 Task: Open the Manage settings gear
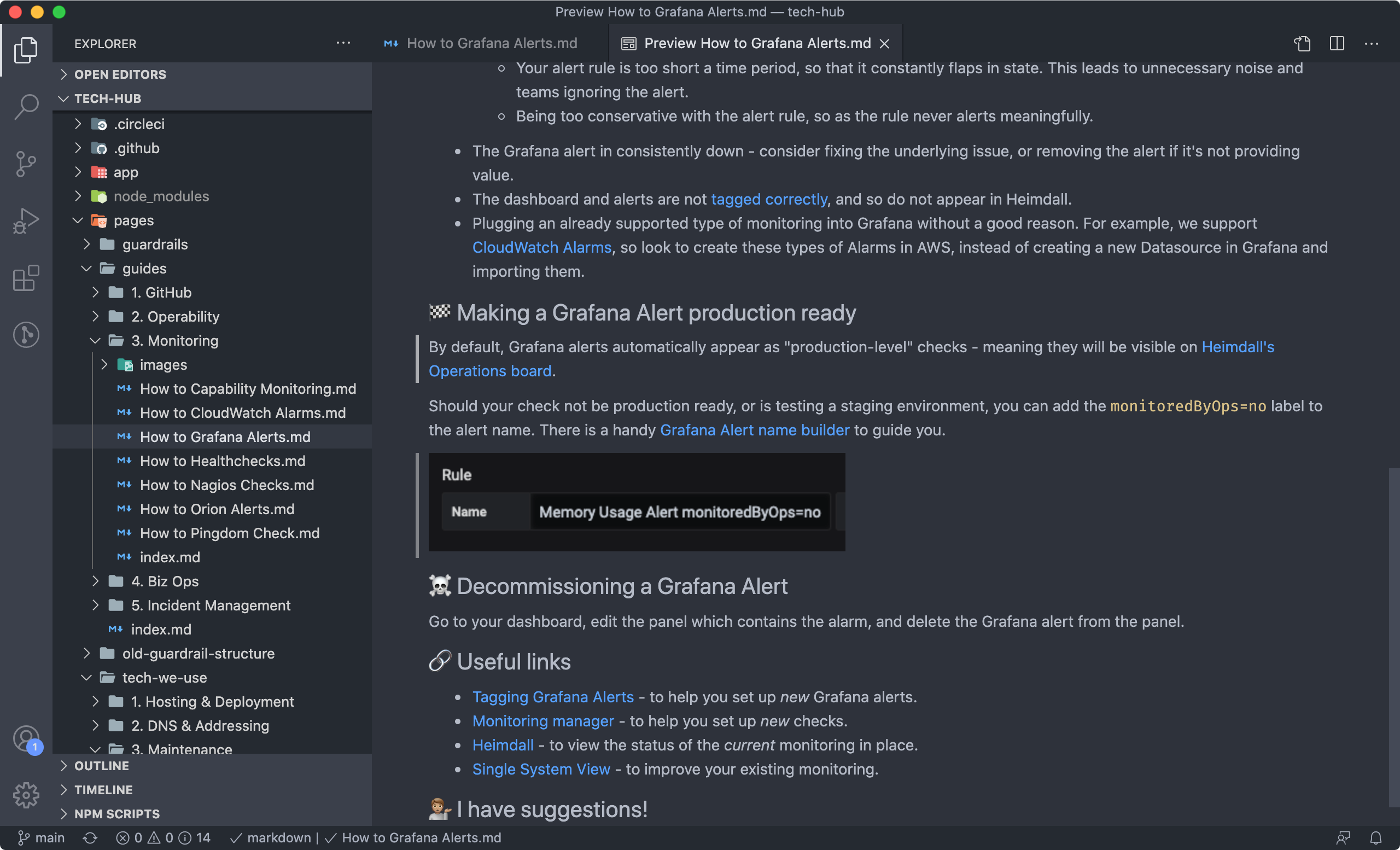click(26, 795)
